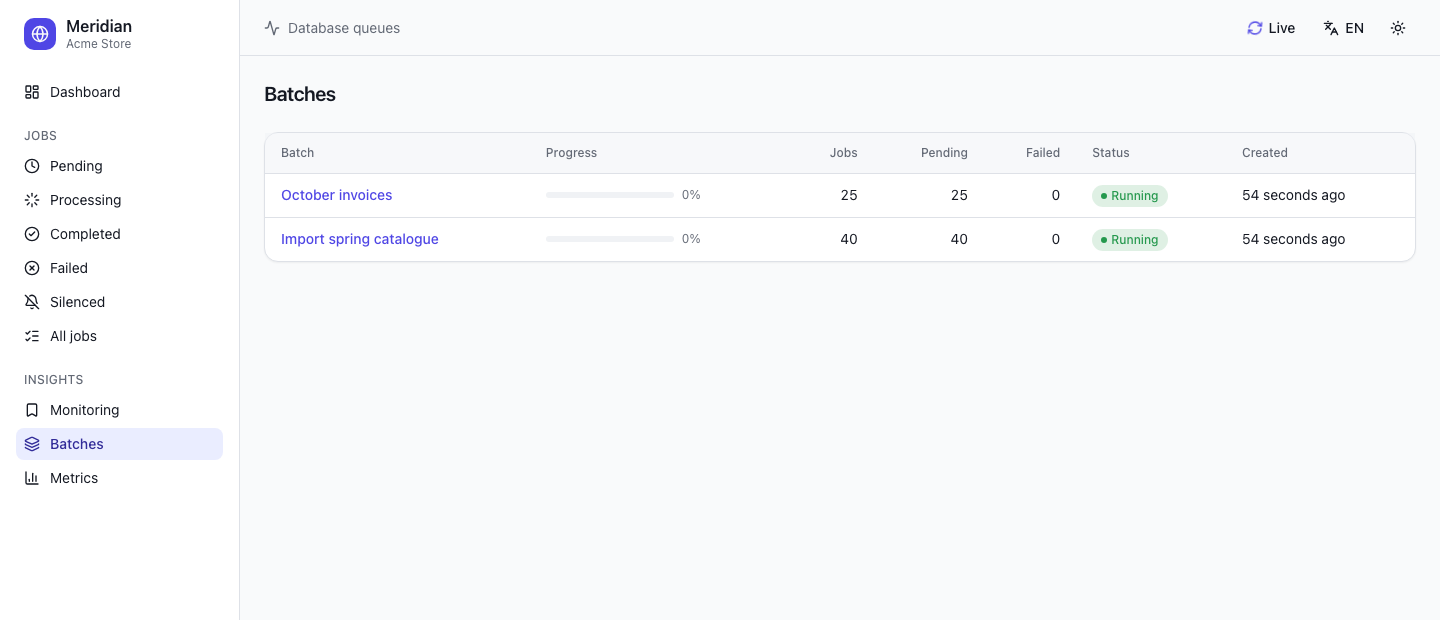
Task: Open the EN language selector
Action: (1343, 28)
